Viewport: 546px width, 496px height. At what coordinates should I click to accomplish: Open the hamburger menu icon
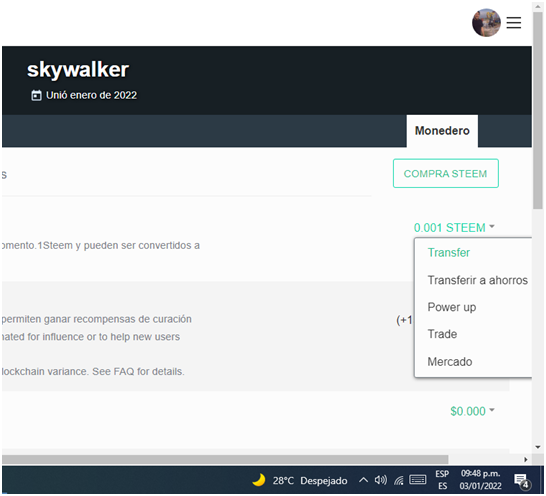click(514, 23)
